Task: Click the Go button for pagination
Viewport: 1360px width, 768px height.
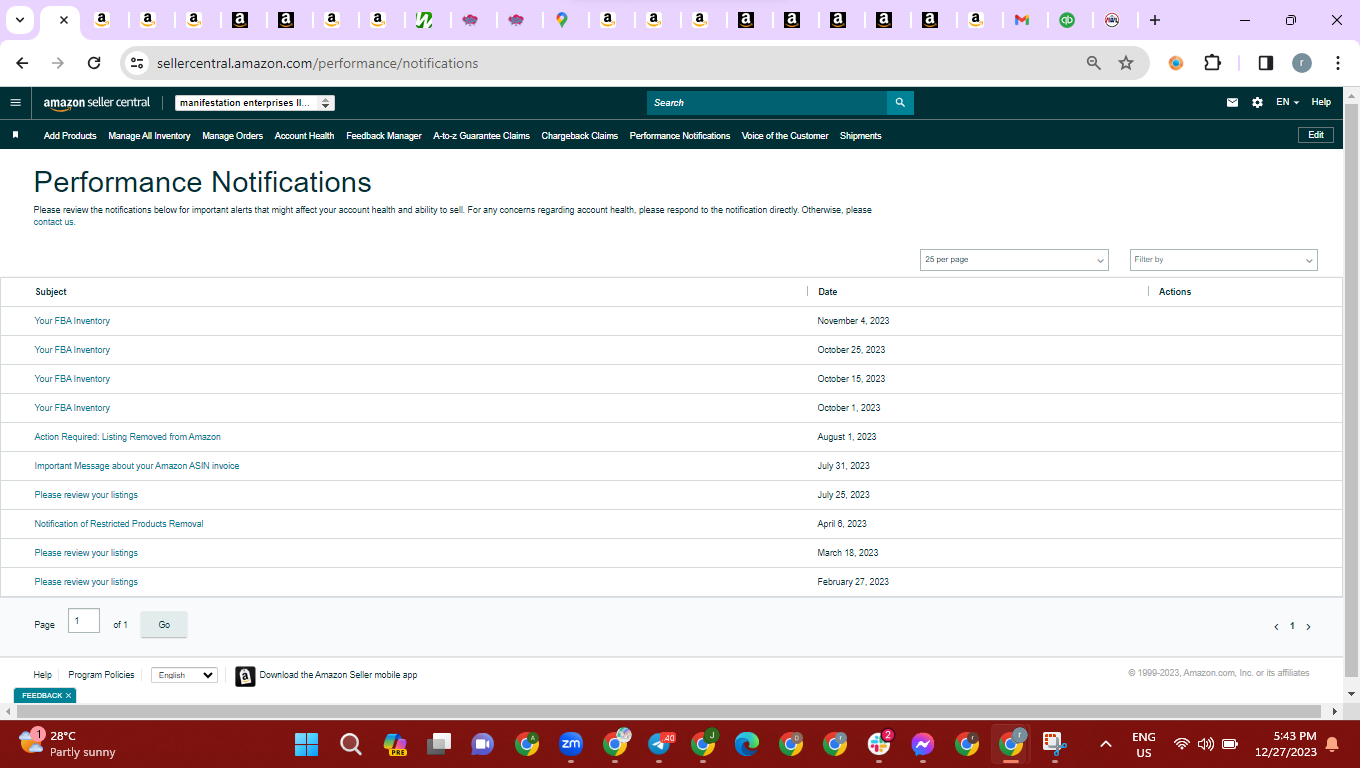Action: coord(164,625)
